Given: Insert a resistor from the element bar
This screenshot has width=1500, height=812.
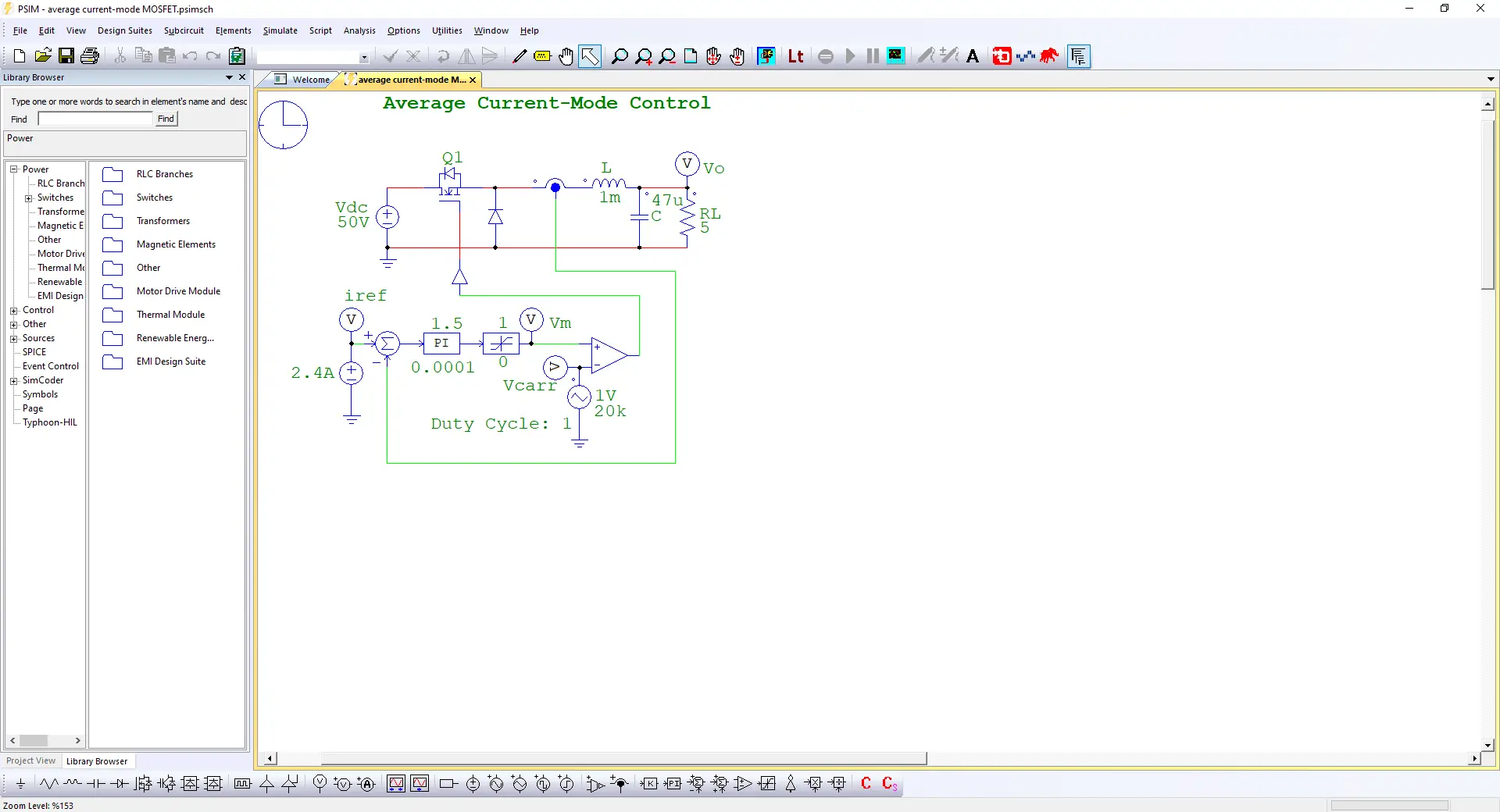Looking at the screenshot, I should 48,784.
